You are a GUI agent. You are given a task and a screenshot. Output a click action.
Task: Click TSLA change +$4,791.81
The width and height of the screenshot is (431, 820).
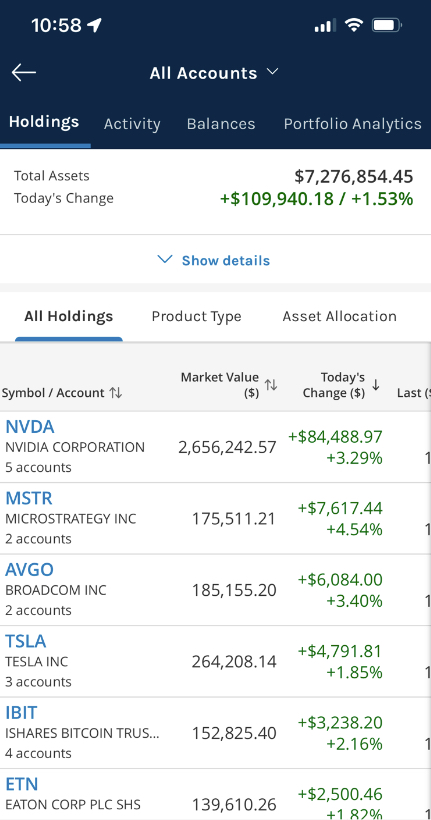340,652
